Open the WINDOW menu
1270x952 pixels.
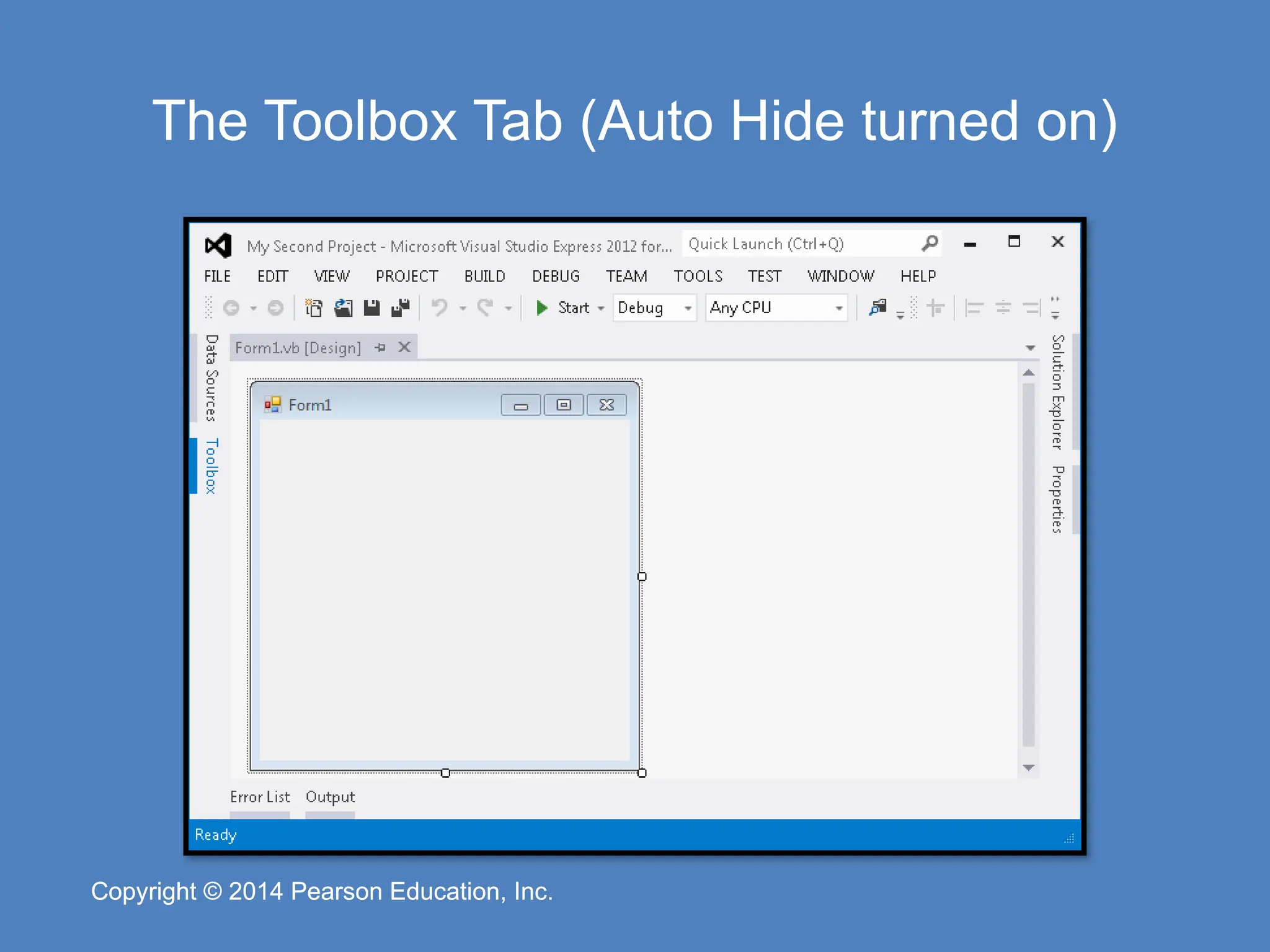pos(841,276)
